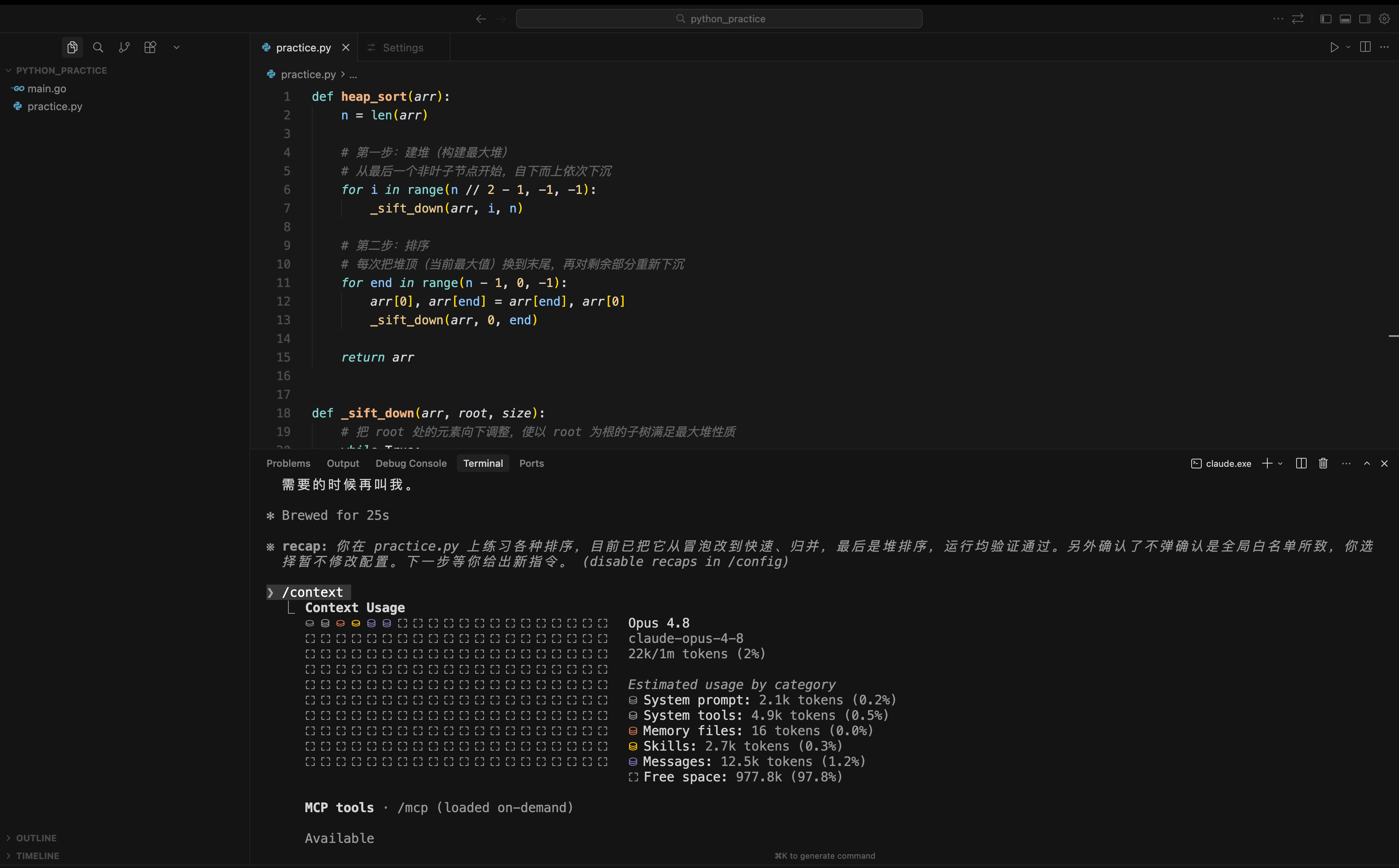Close the terminal panel
The image size is (1399, 868).
pyautogui.click(x=1384, y=463)
